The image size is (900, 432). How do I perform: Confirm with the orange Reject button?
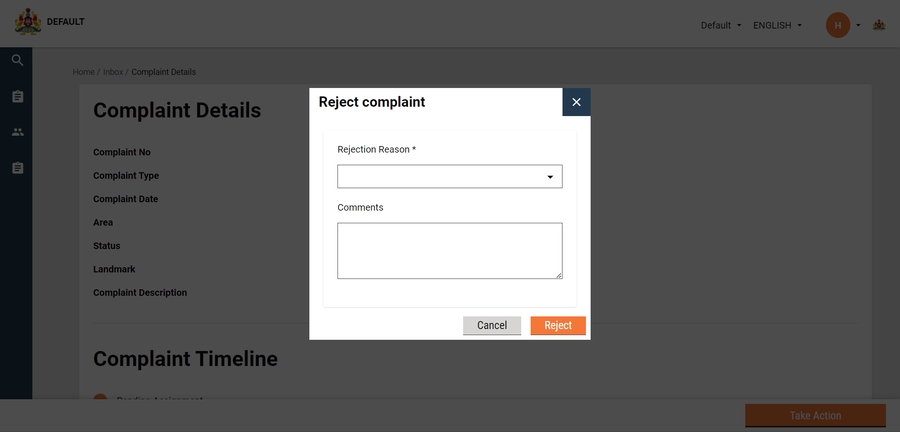(x=558, y=325)
